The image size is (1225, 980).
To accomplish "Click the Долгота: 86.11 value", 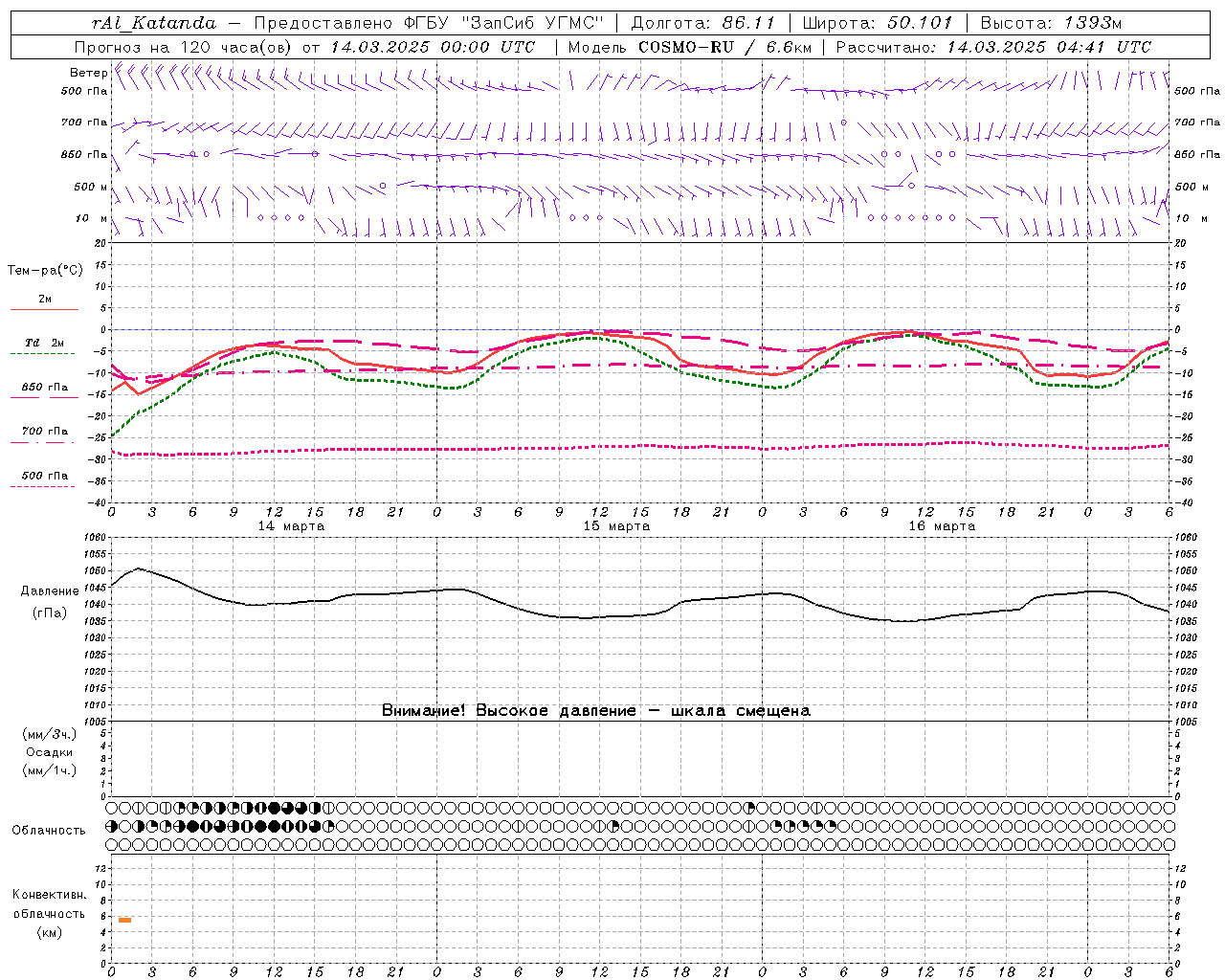I will pyautogui.click(x=703, y=23).
